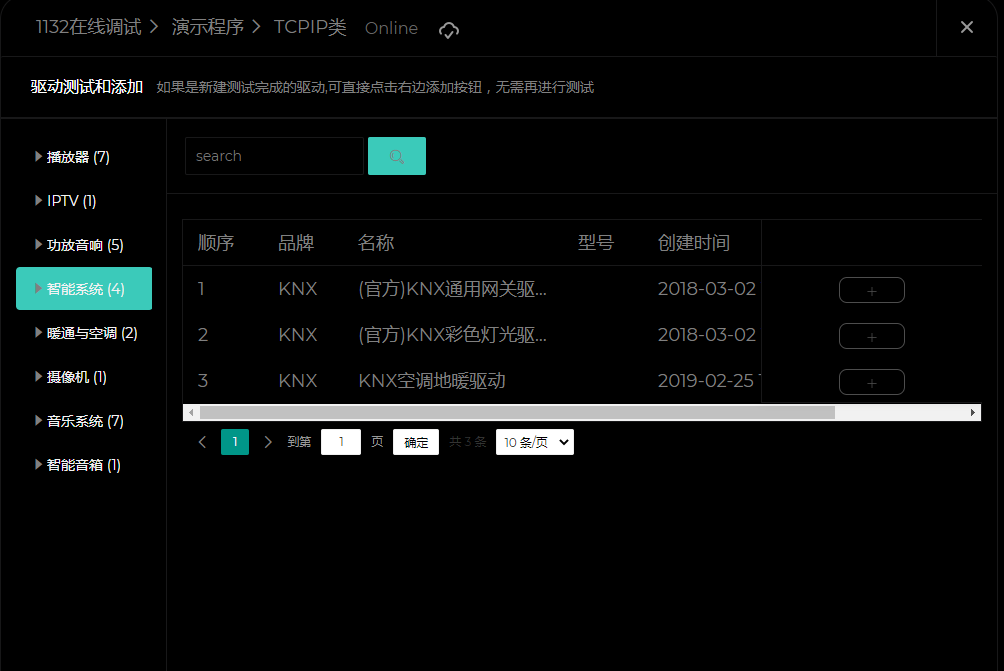Add the KNX彩色灯光 driver with plus button
This screenshot has height=671, width=1004.
(x=871, y=336)
